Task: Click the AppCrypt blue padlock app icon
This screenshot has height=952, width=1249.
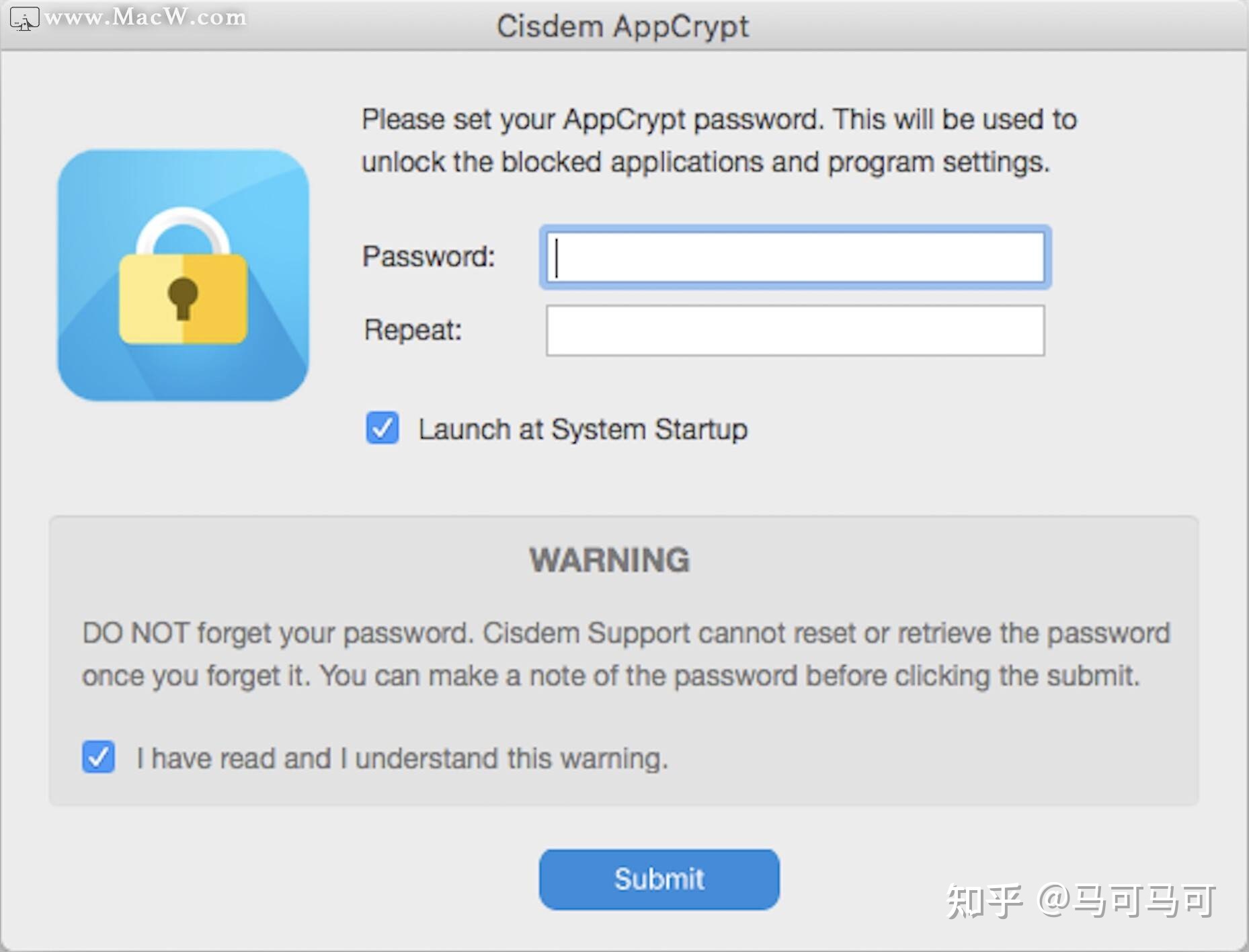Action: click(183, 275)
